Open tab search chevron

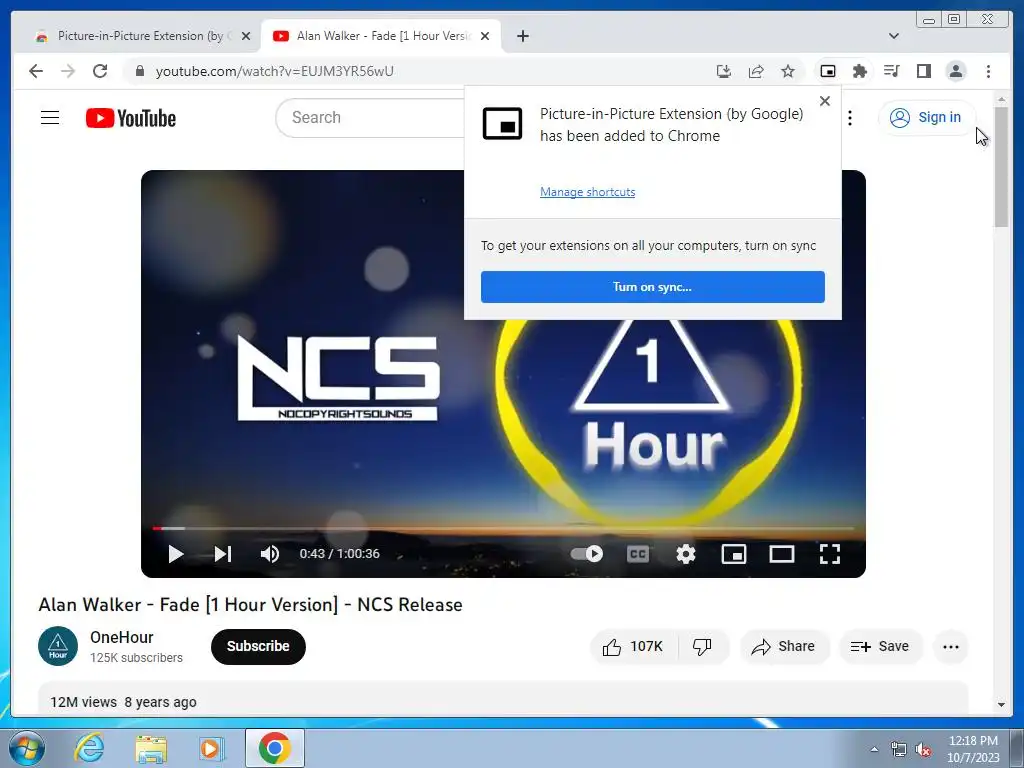tap(893, 36)
